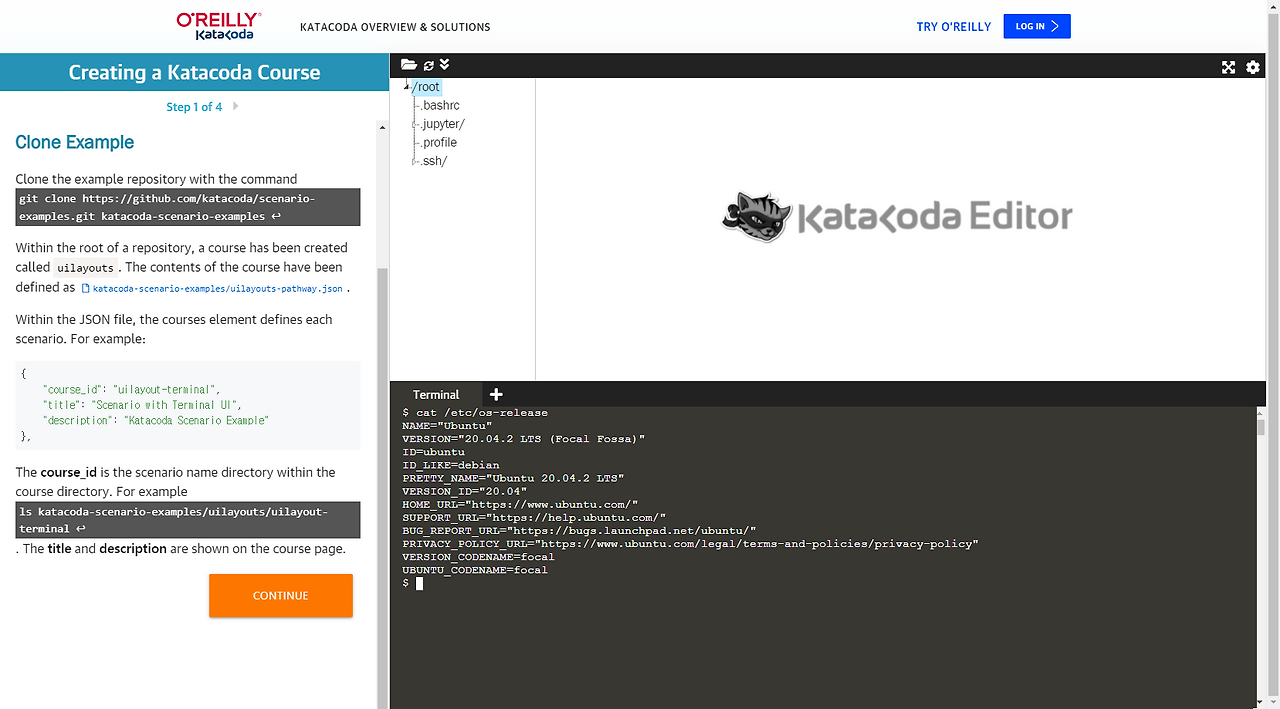Image resolution: width=1280 pixels, height=709 pixels.
Task: Toggle fullscreen editor view
Action: coord(1228,67)
